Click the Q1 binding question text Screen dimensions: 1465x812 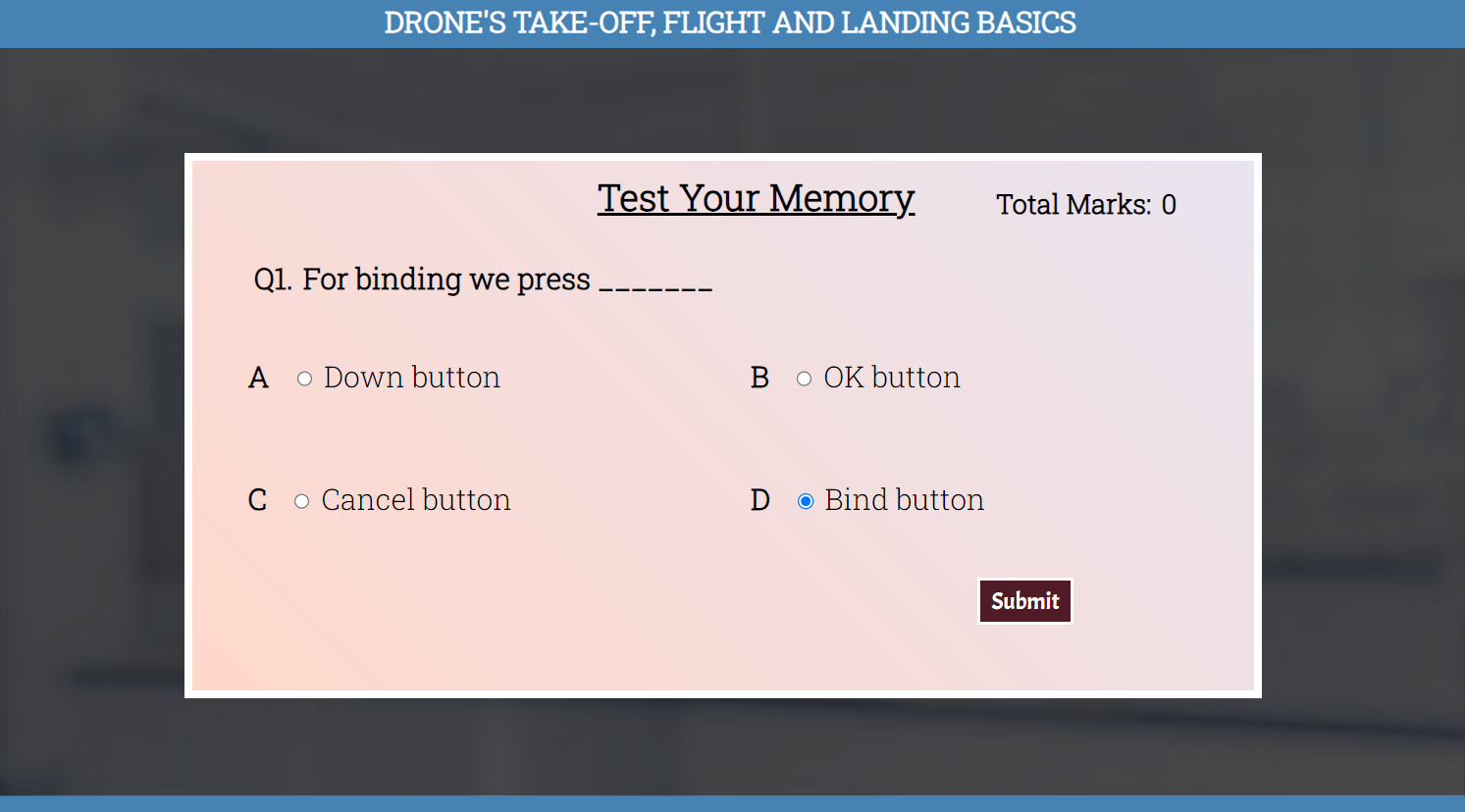click(x=483, y=279)
